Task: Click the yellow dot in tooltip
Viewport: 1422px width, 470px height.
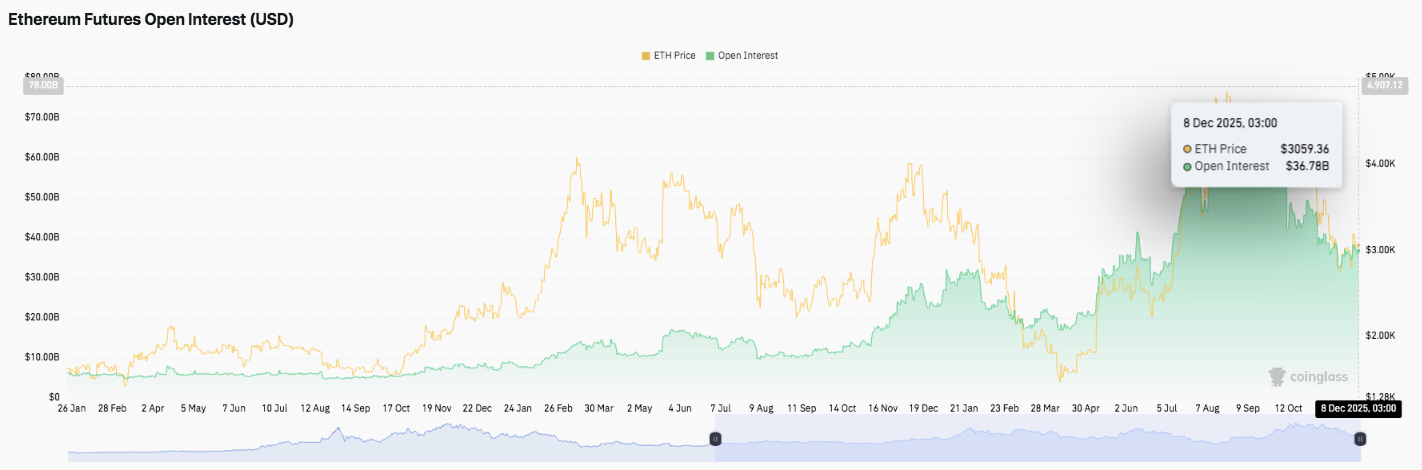Action: 1187,149
